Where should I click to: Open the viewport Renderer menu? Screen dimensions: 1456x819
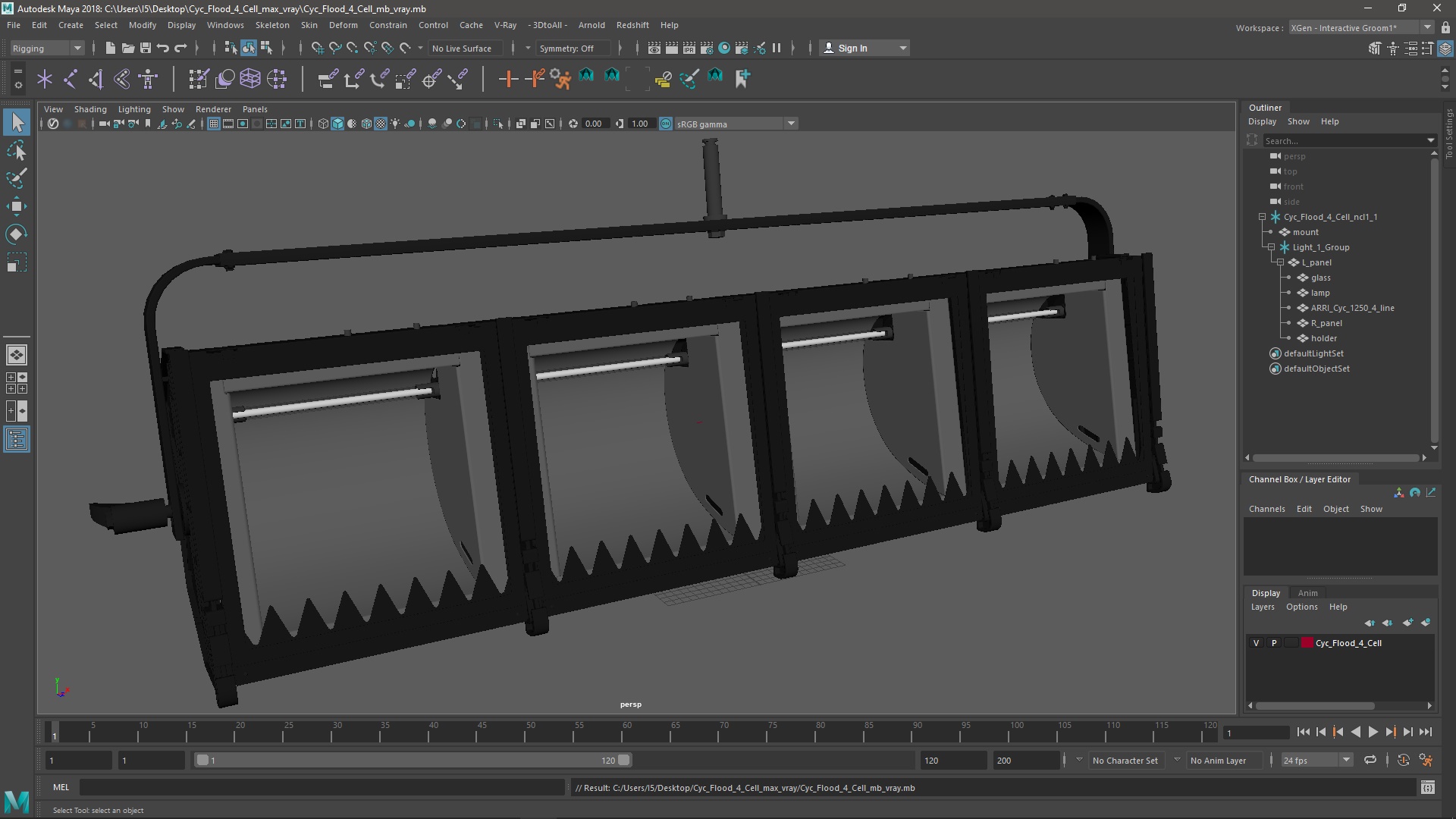pos(213,109)
